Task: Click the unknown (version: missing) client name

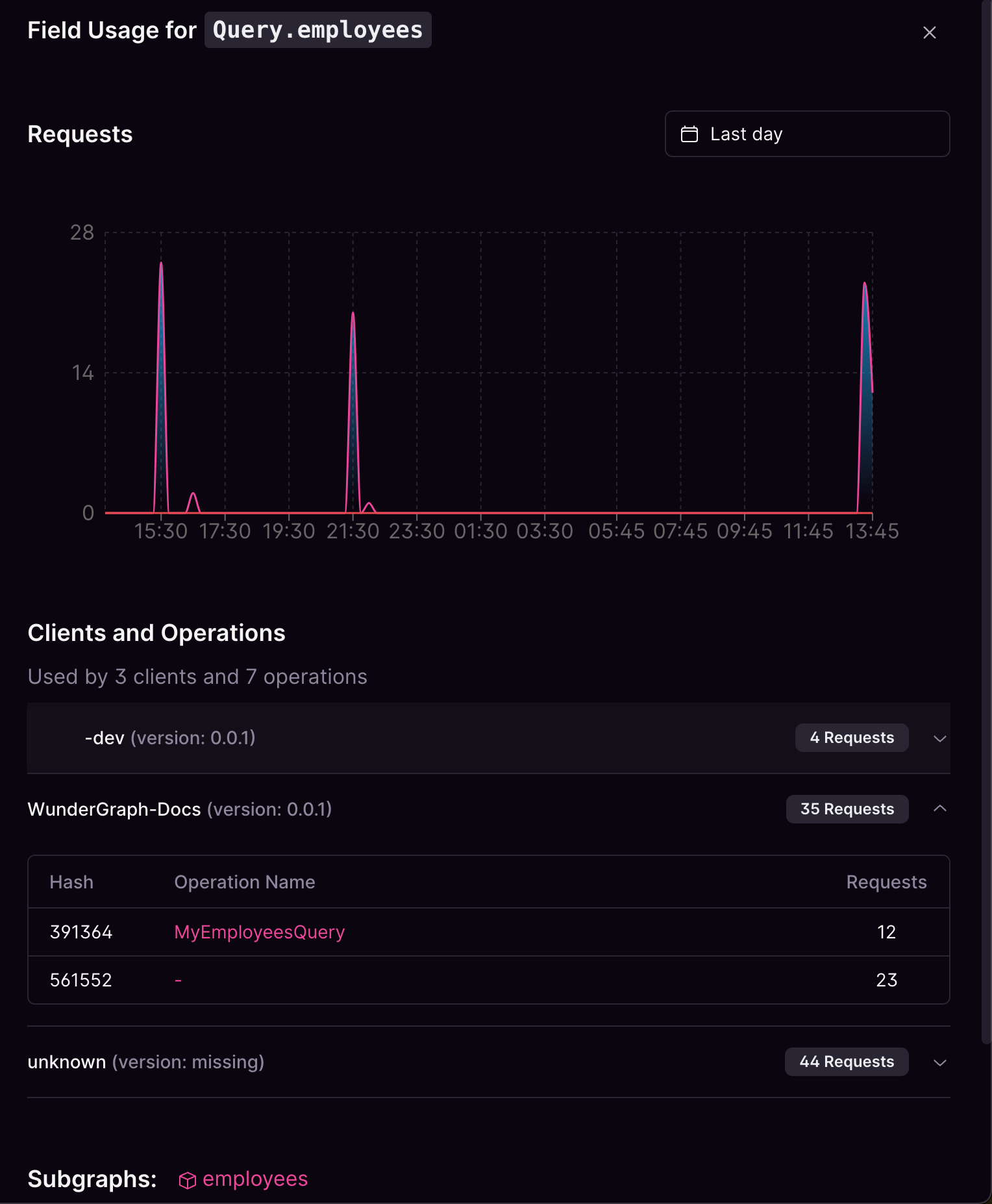Action: click(146, 1062)
